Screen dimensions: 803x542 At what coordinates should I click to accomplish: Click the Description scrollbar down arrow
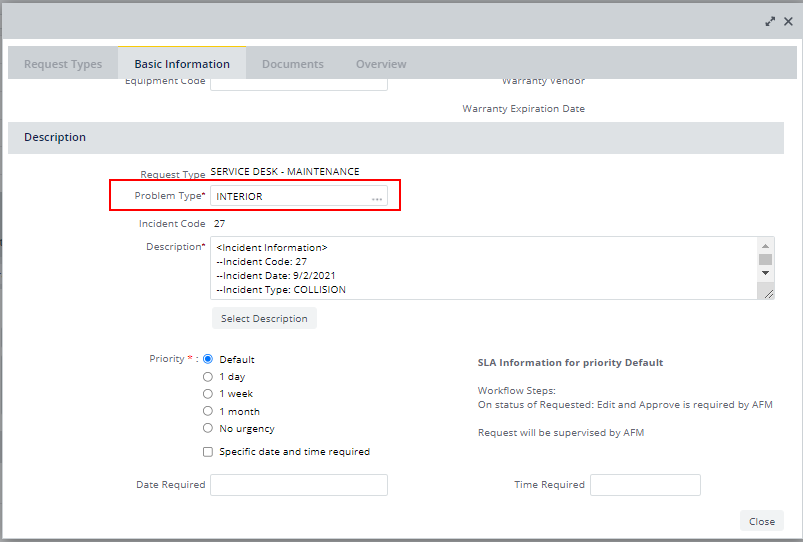click(765, 273)
